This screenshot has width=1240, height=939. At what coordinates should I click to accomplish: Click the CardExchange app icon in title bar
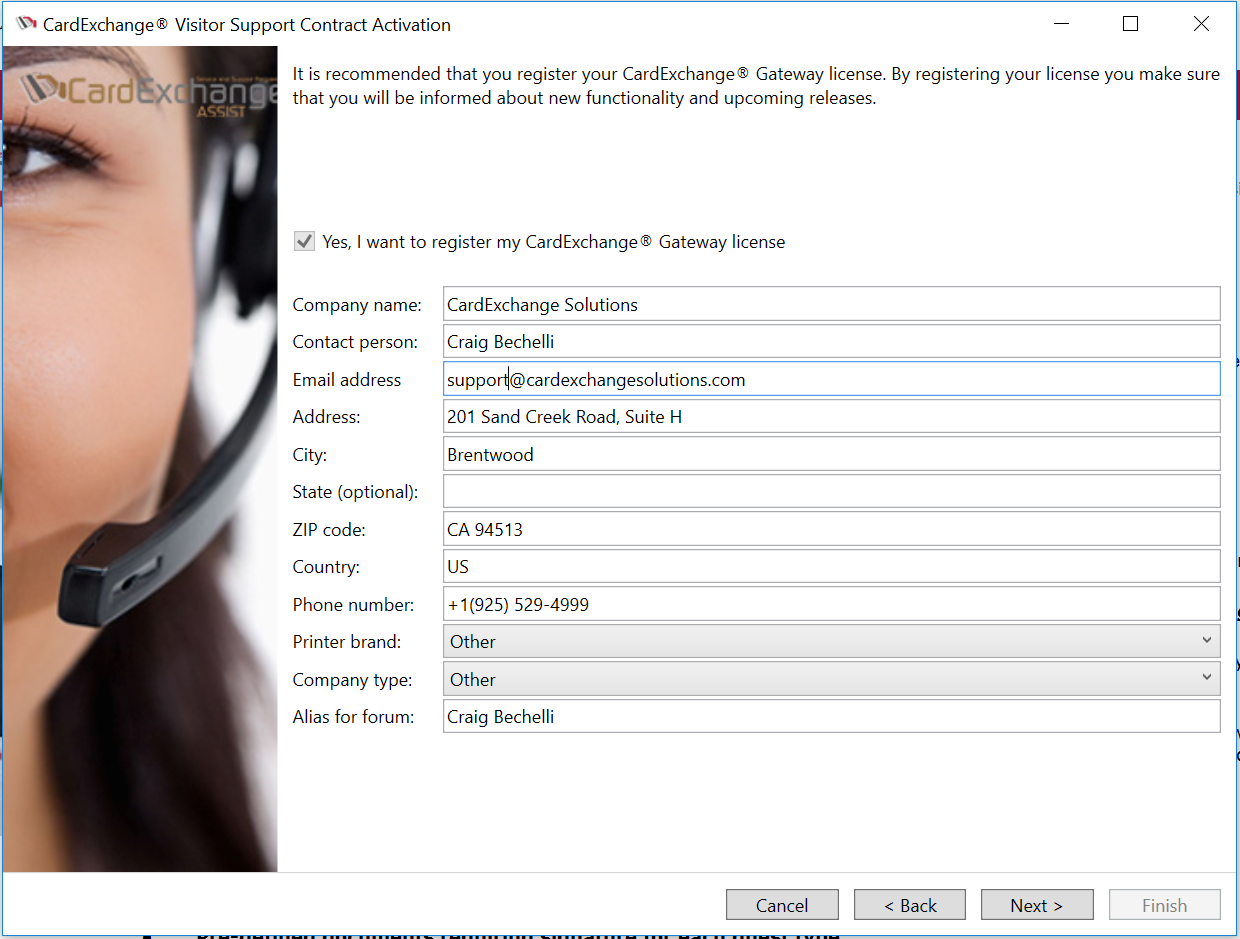[27, 24]
